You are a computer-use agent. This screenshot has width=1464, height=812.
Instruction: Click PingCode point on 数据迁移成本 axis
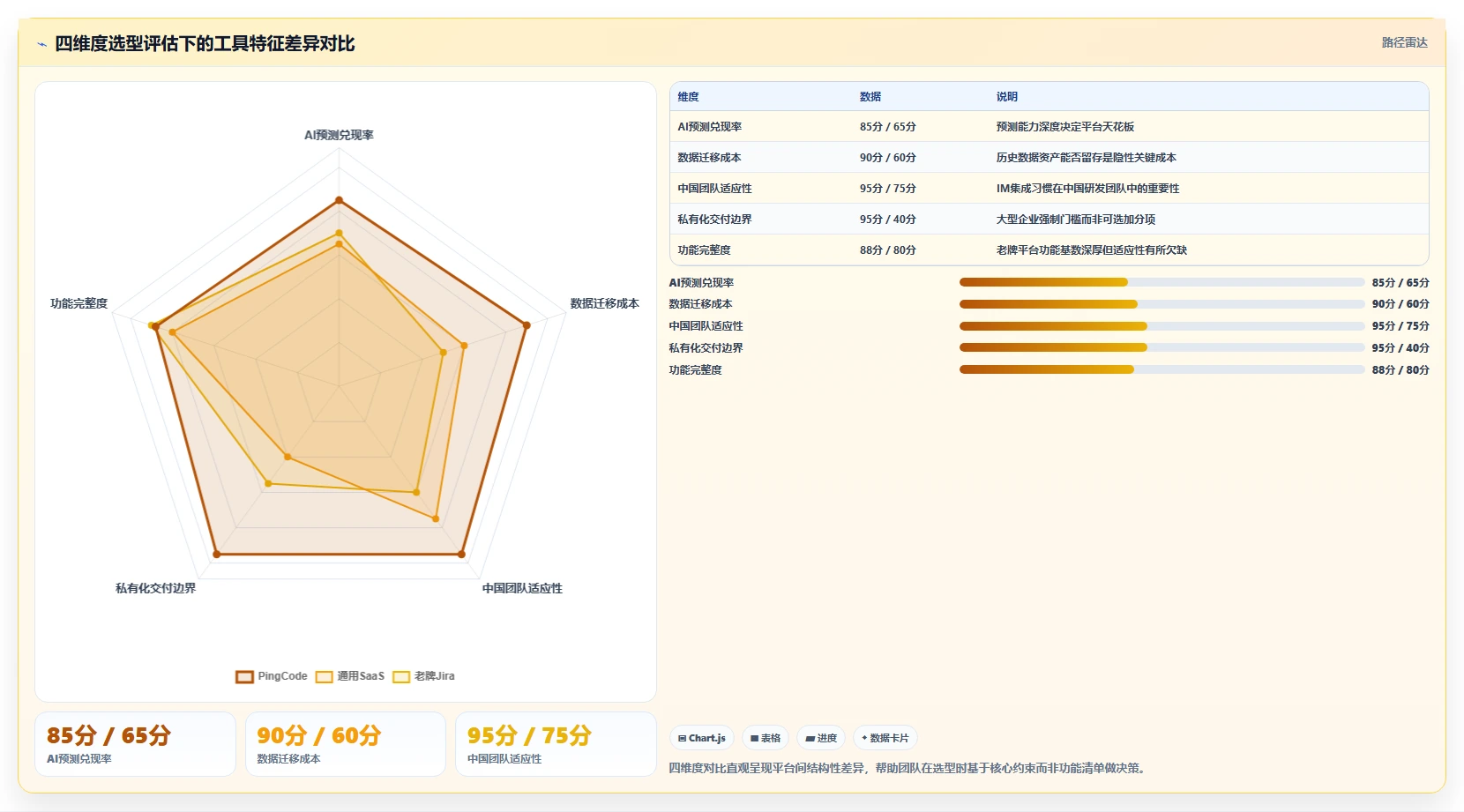[527, 325]
